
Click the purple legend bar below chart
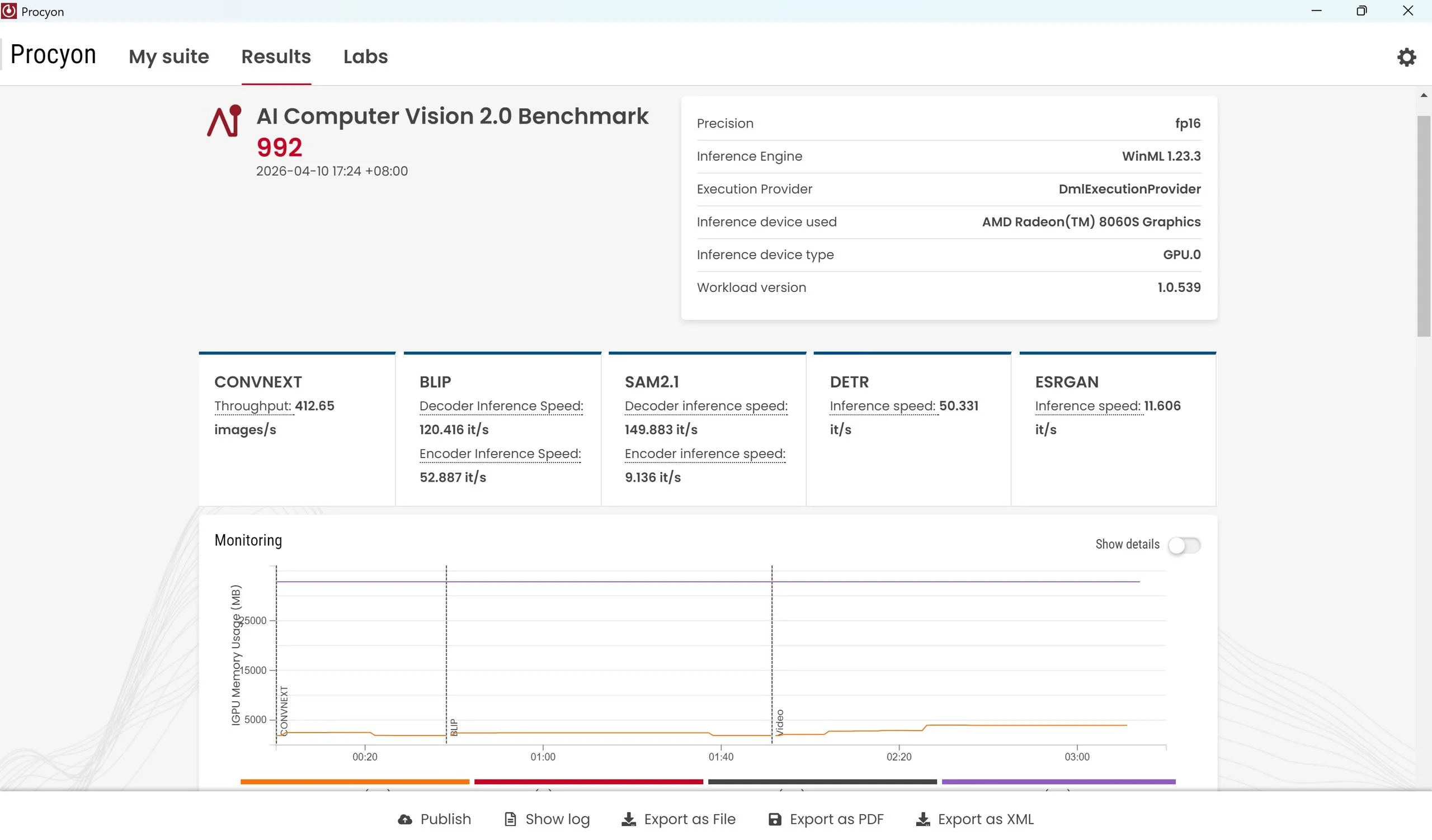[x=1058, y=782]
